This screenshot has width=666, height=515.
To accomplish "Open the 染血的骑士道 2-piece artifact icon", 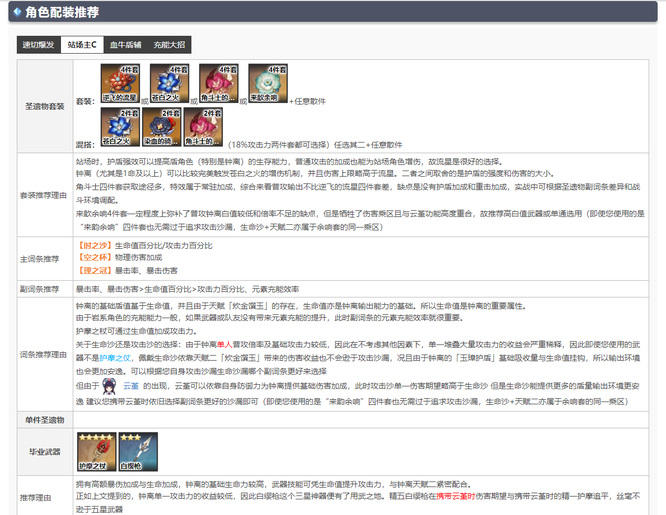I will click(161, 127).
